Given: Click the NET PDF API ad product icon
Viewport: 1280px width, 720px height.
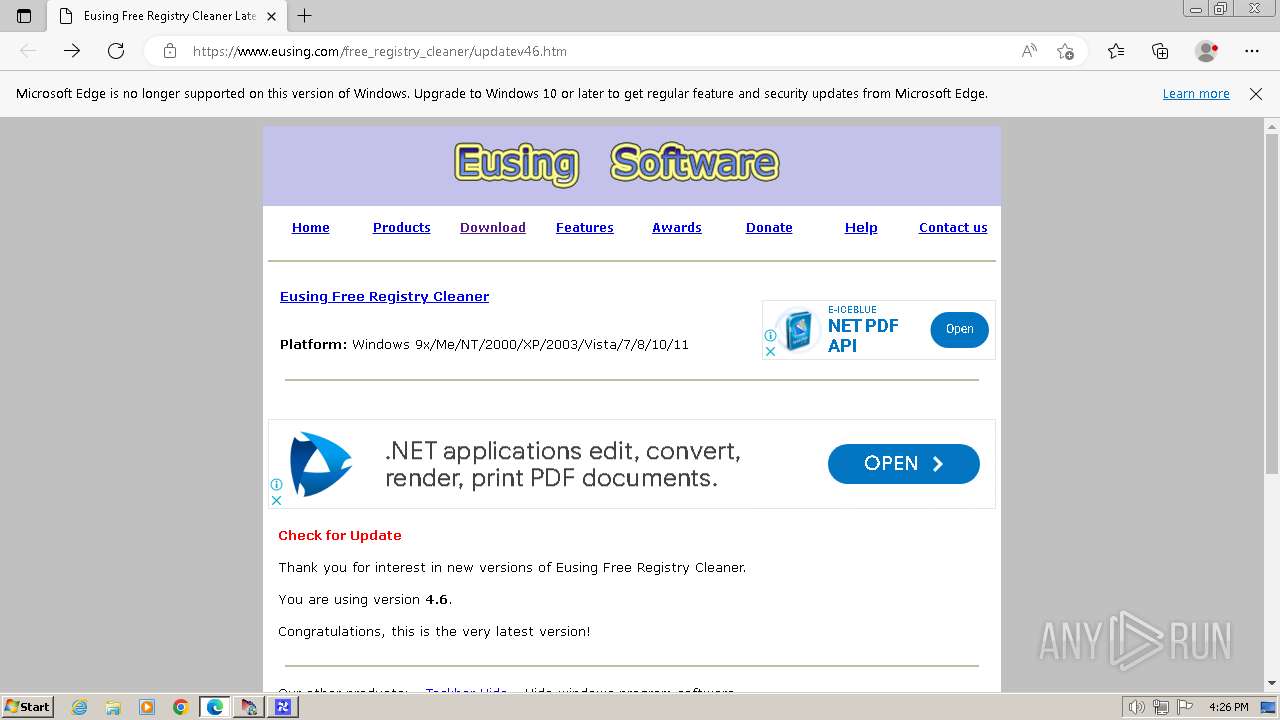Looking at the screenshot, I should pyautogui.click(x=797, y=331).
